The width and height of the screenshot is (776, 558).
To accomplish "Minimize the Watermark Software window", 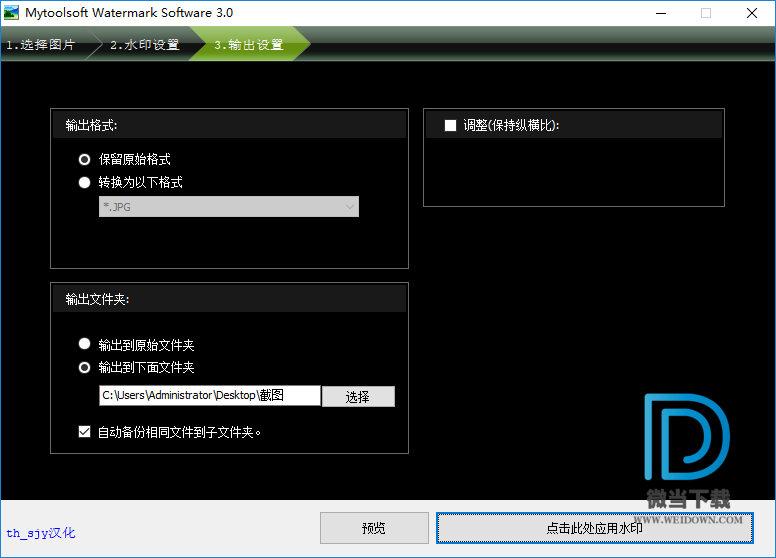I will (660, 13).
